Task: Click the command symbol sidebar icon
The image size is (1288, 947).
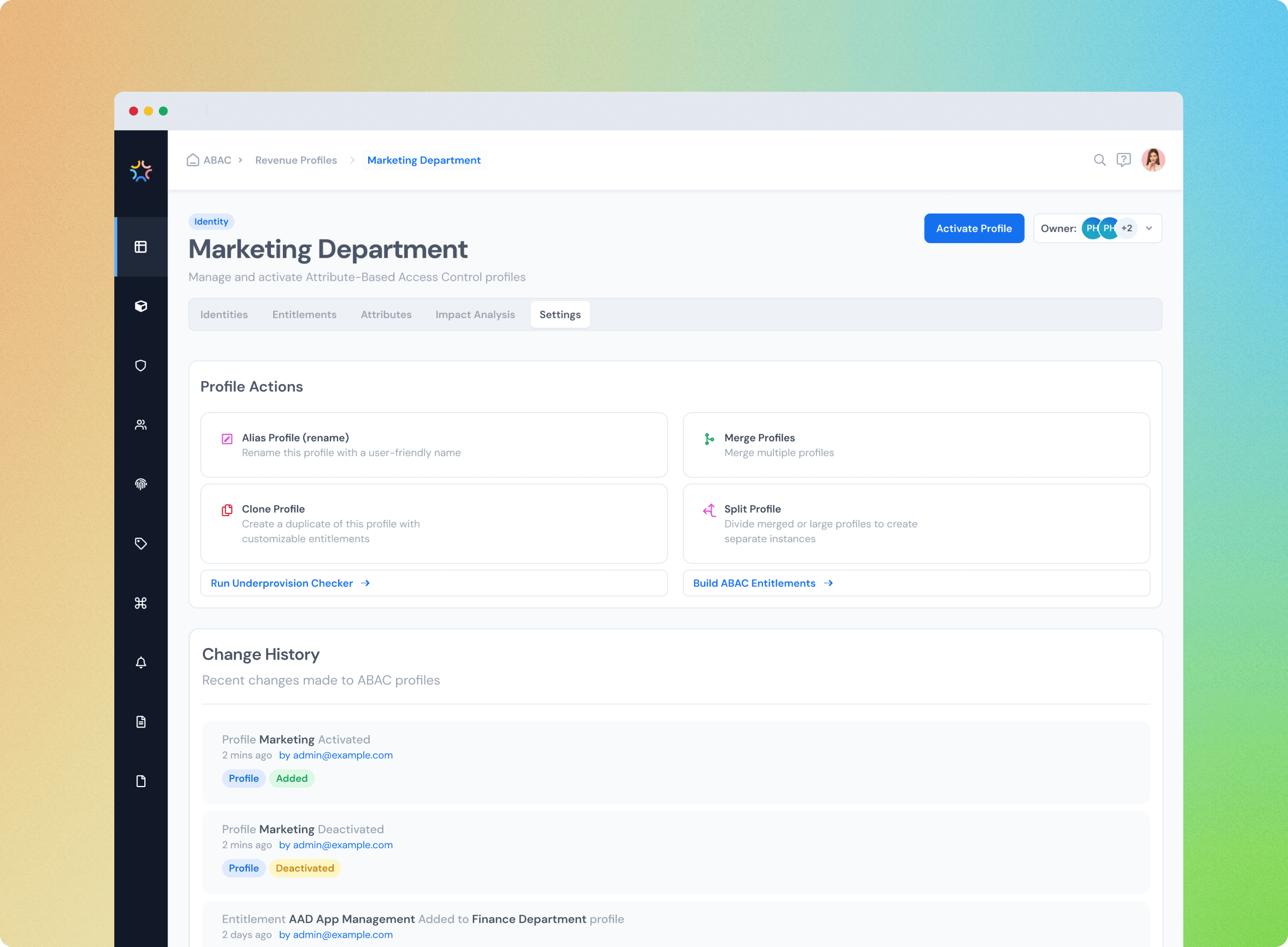Action: 141,603
